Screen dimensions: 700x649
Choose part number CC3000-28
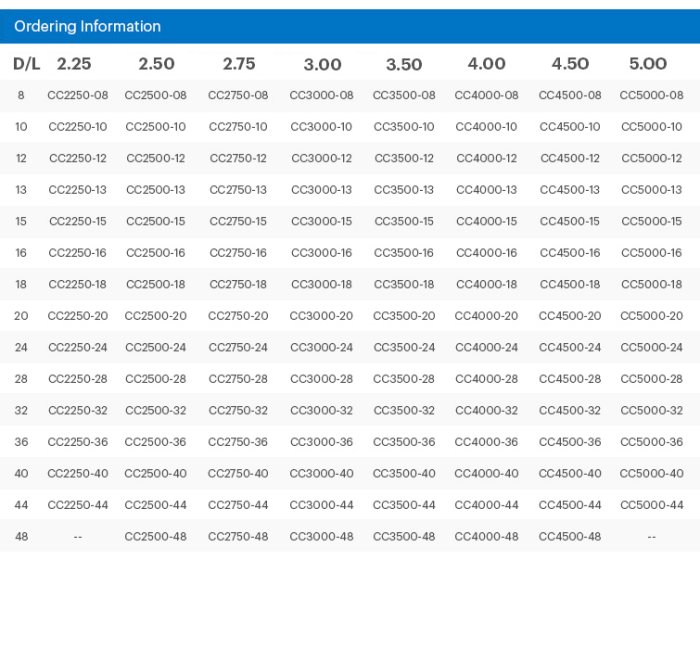click(x=321, y=379)
